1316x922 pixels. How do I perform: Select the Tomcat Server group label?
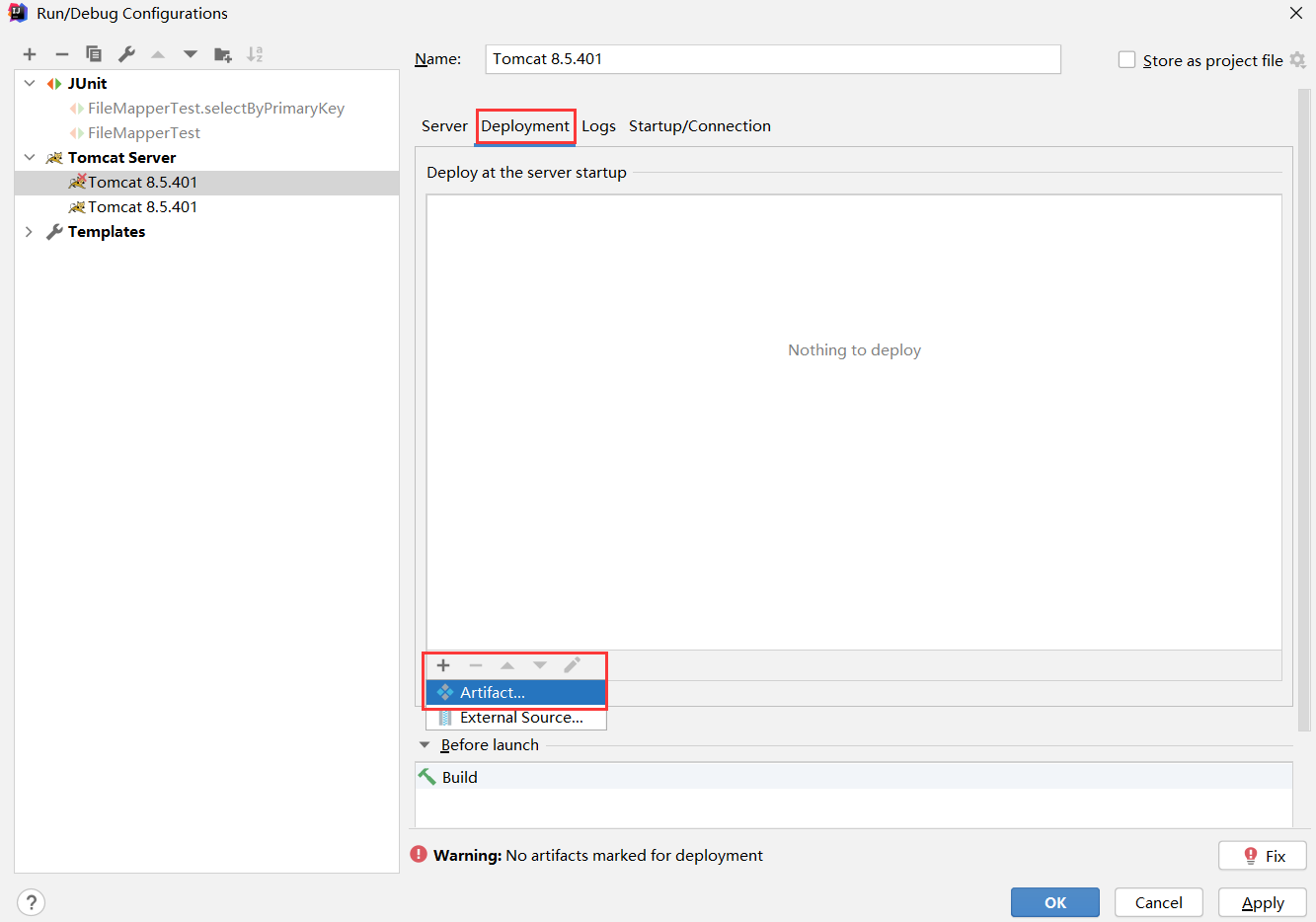tap(121, 158)
